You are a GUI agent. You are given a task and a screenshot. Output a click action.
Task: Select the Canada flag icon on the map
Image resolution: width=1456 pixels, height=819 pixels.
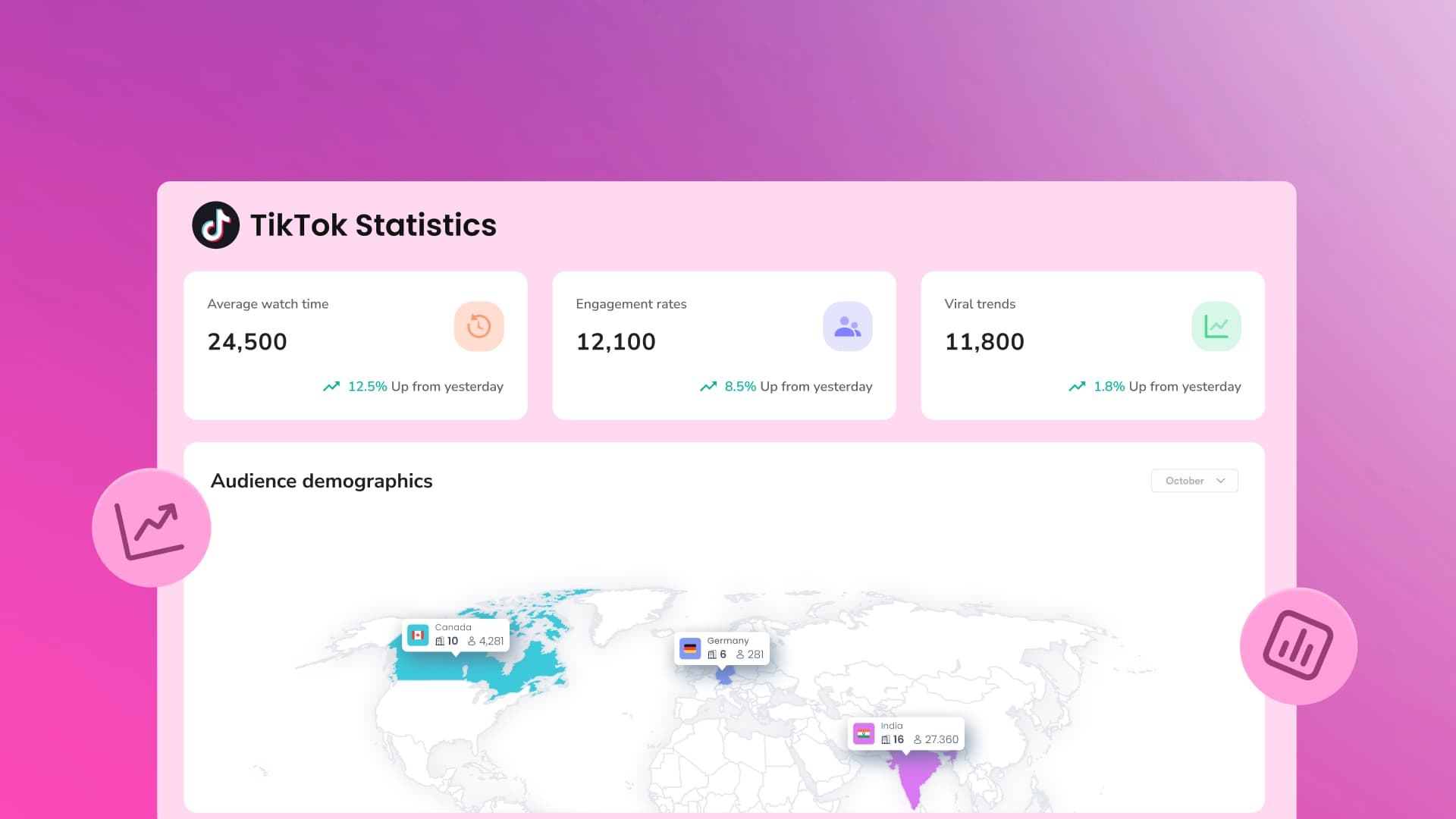click(418, 634)
